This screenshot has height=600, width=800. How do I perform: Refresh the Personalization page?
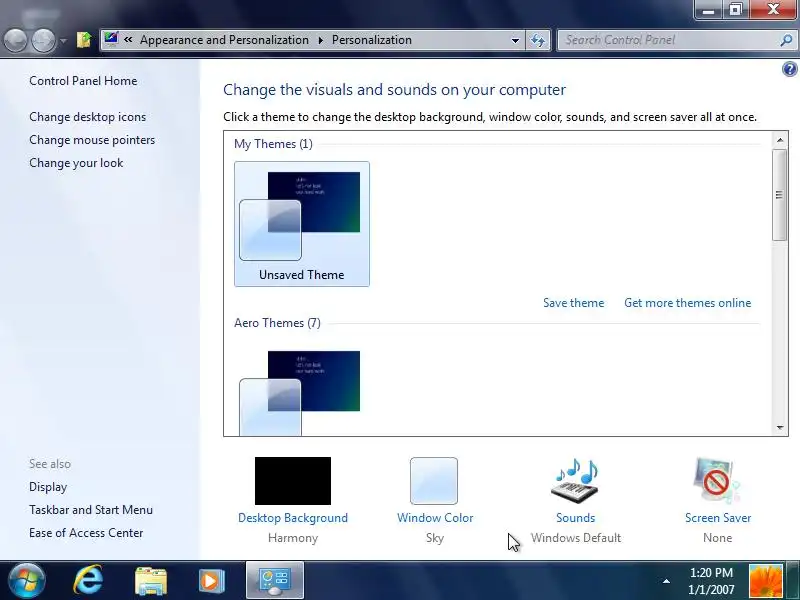[538, 40]
